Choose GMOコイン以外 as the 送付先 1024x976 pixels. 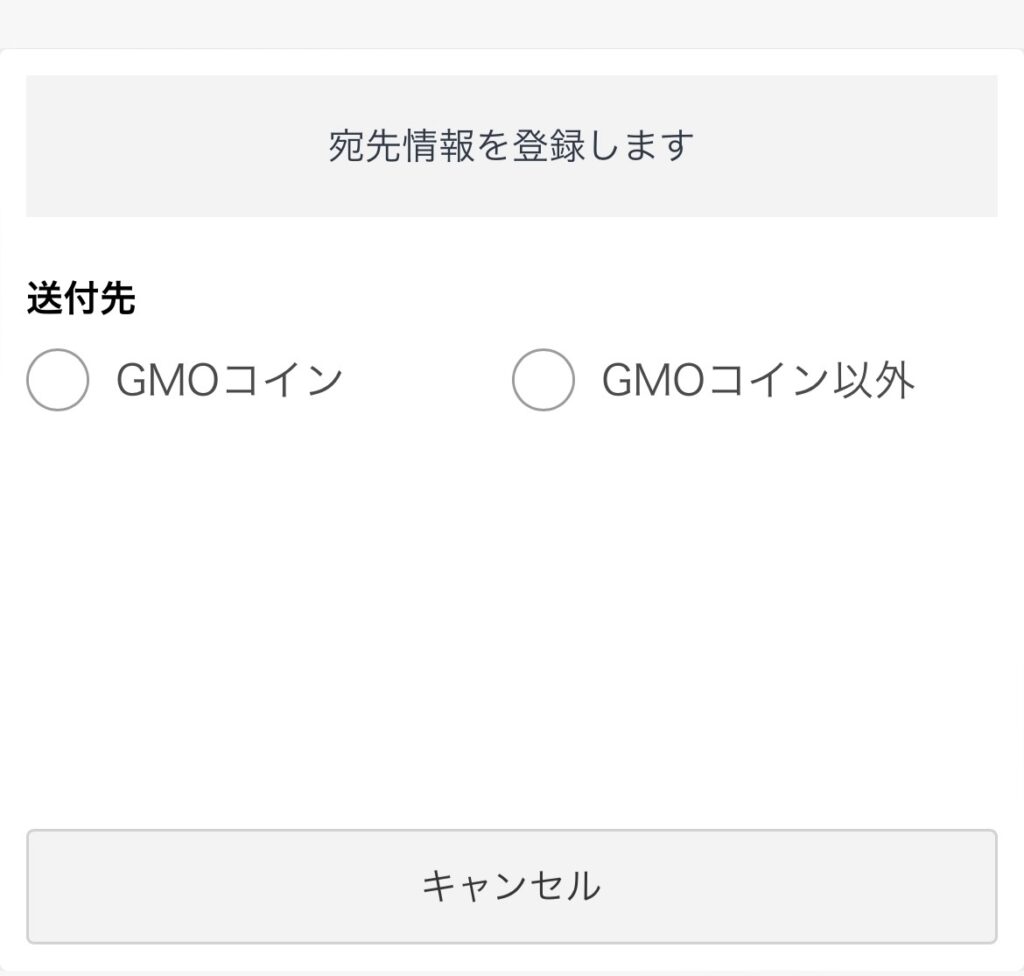(543, 380)
